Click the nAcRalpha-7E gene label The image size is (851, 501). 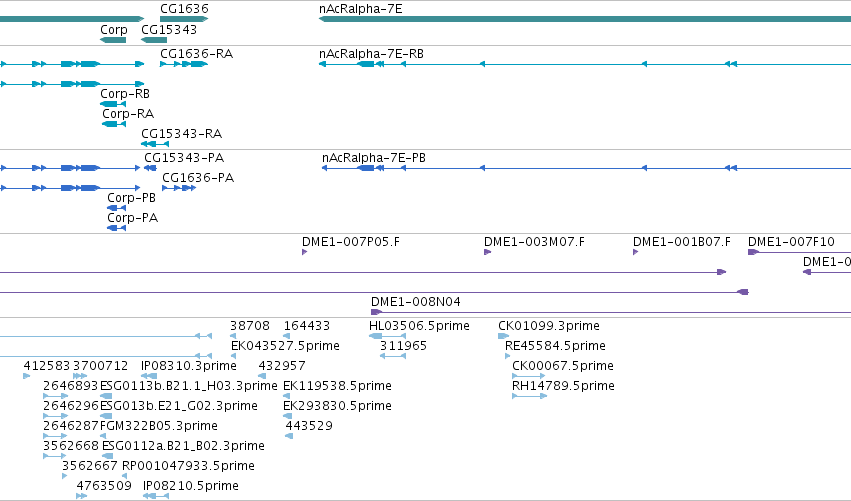tap(360, 9)
